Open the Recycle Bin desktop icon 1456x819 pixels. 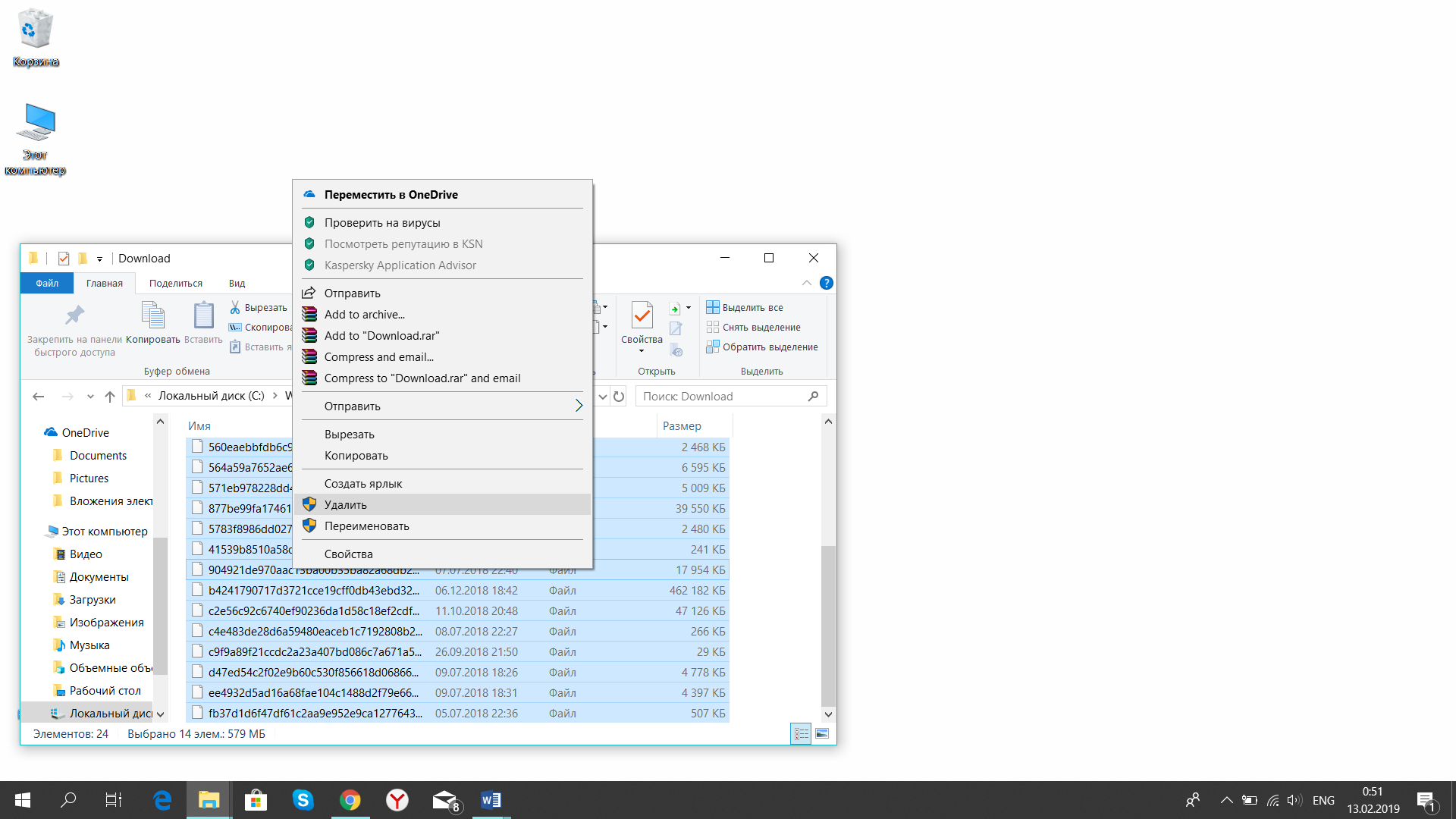click(35, 38)
